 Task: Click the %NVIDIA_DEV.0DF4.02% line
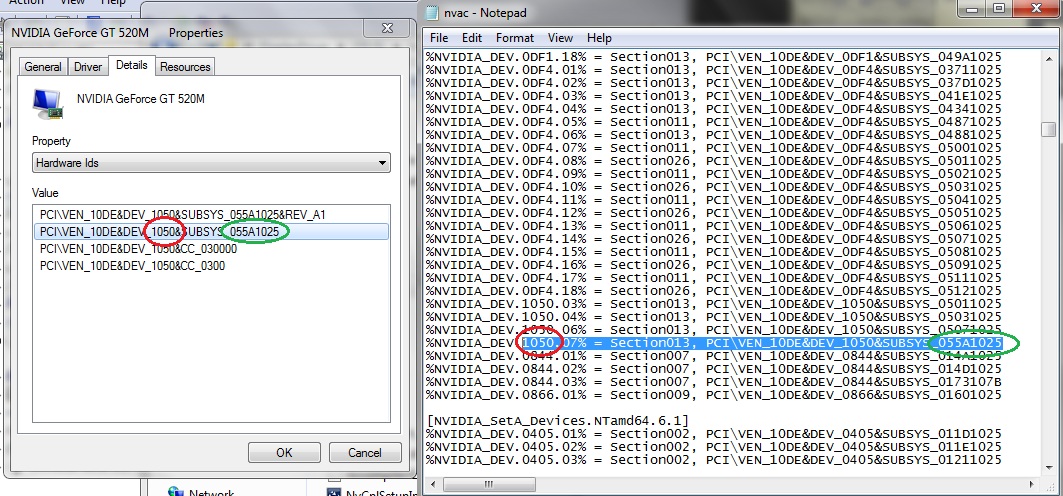[715, 83]
